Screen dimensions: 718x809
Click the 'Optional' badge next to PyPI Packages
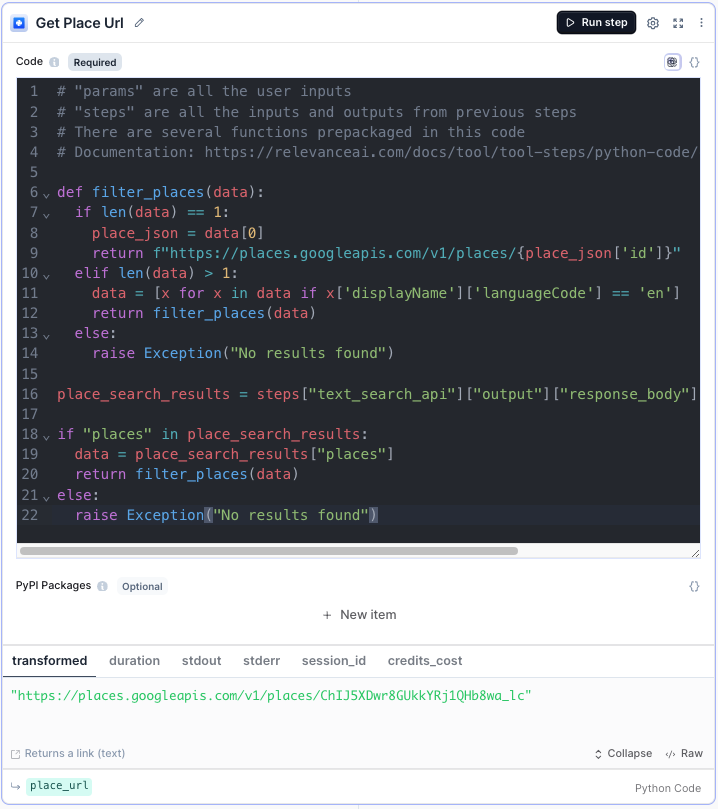pyautogui.click(x=142, y=586)
